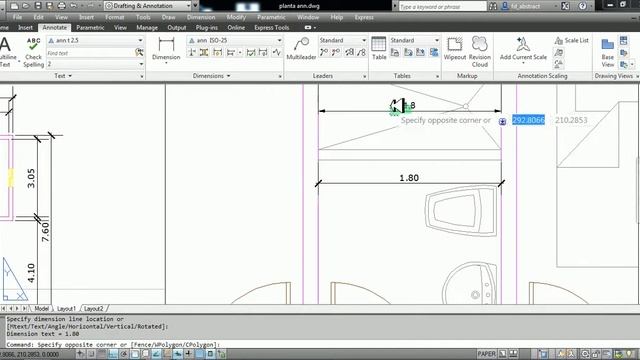Expand the Add Current Scale arrow

click(523, 63)
